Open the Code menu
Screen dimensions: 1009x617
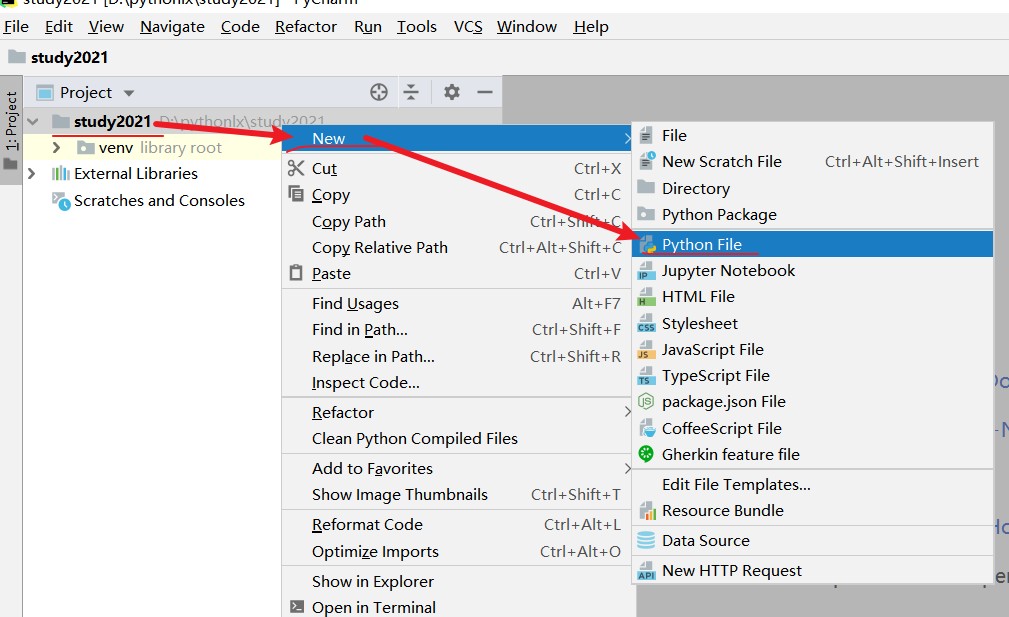(240, 26)
